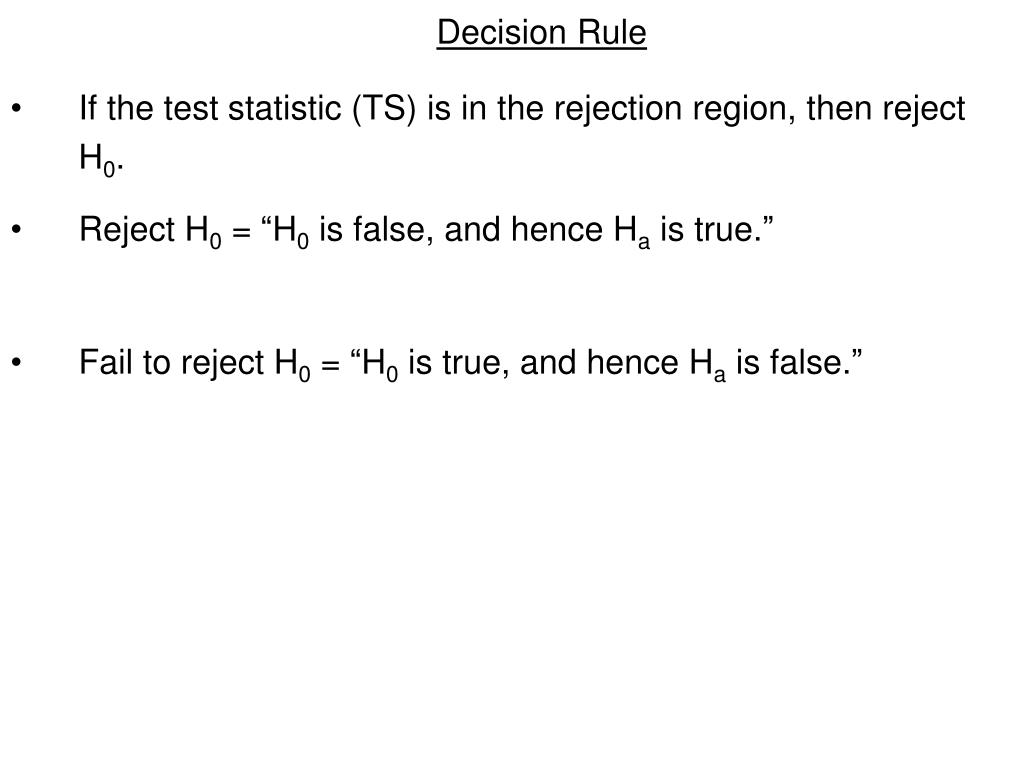Viewport: 1024px width, 768px height.
Task: Click the equals sign after "Fail to reject H0"
Action: (x=330, y=366)
